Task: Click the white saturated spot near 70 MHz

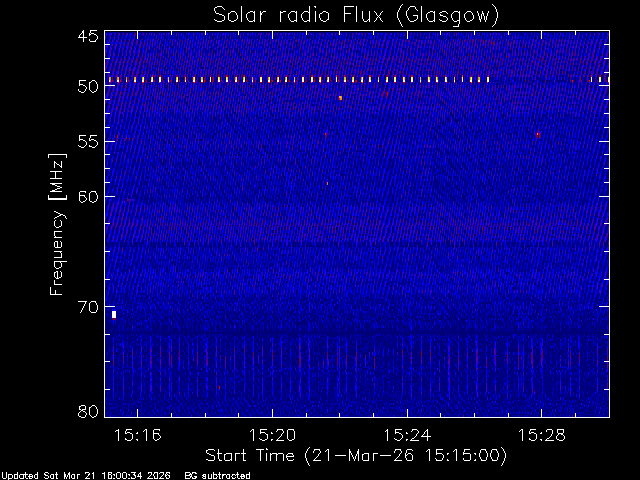Action: [114, 314]
